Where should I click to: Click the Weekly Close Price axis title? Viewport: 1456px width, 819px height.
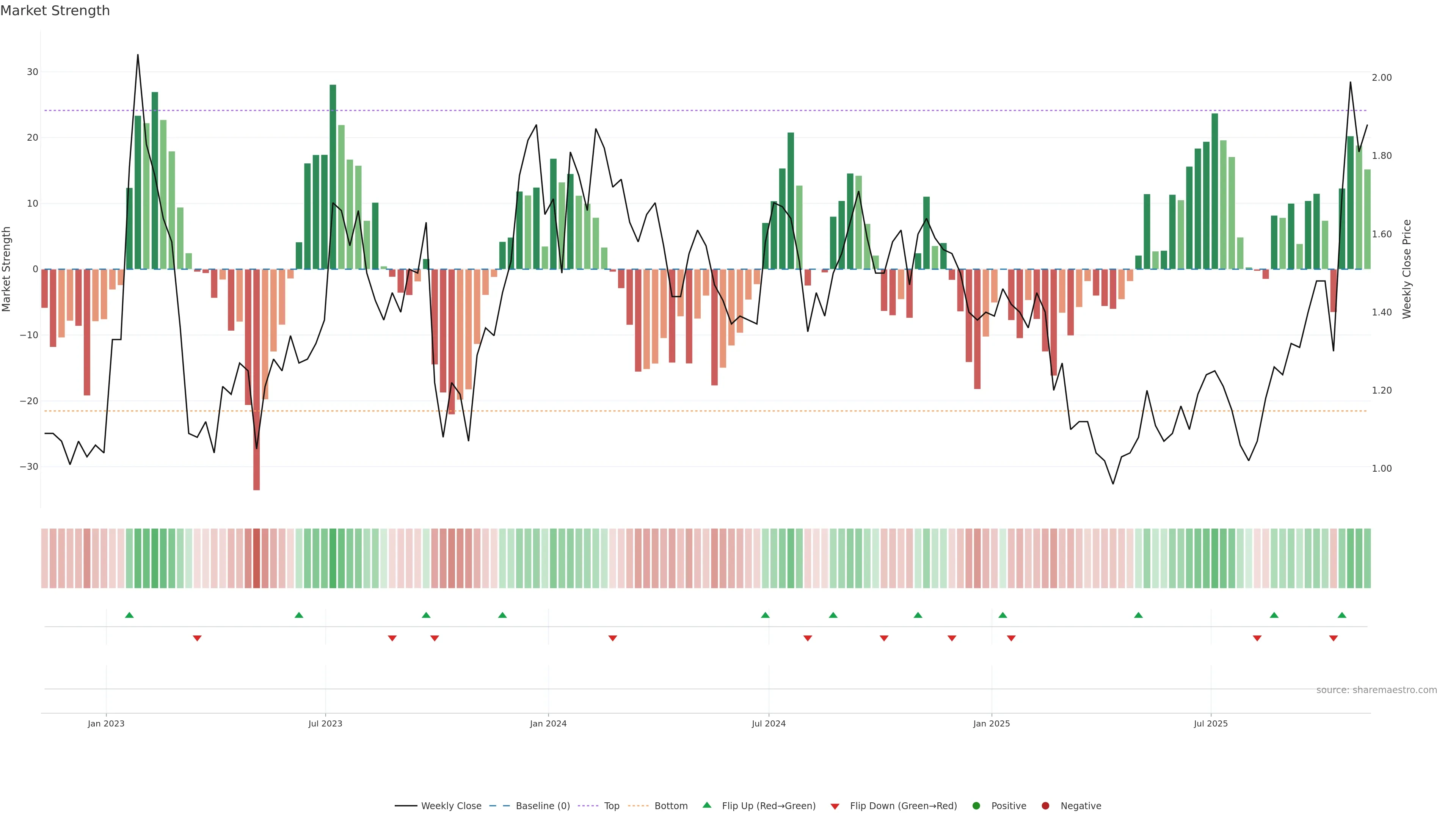tap(1407, 269)
